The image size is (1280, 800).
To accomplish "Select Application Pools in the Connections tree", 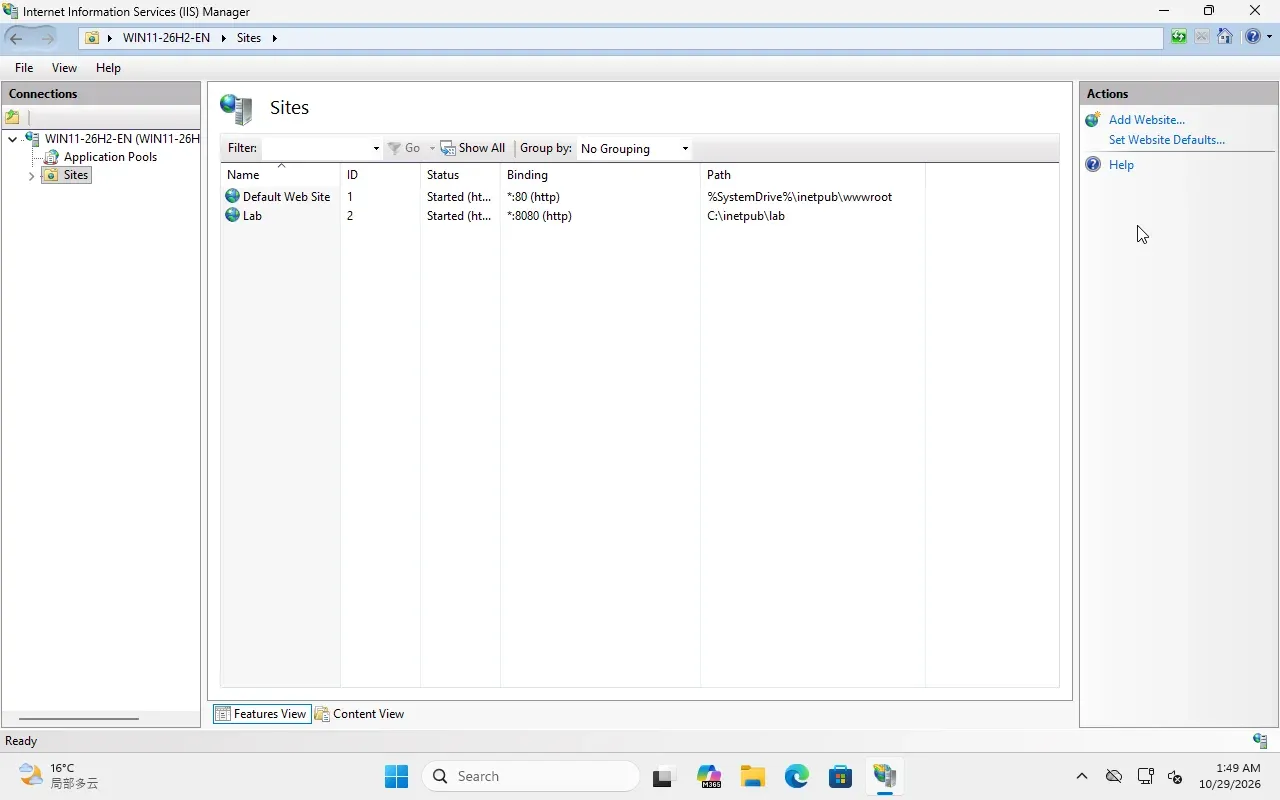I will point(110,157).
